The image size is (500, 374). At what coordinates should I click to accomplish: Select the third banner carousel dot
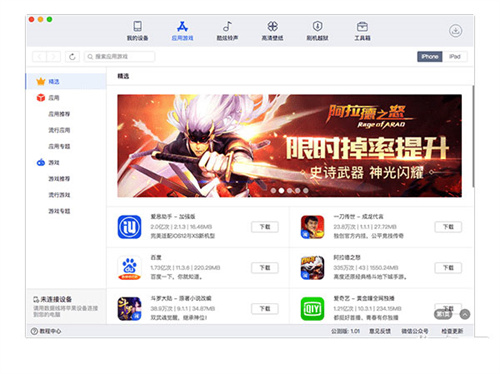point(290,191)
